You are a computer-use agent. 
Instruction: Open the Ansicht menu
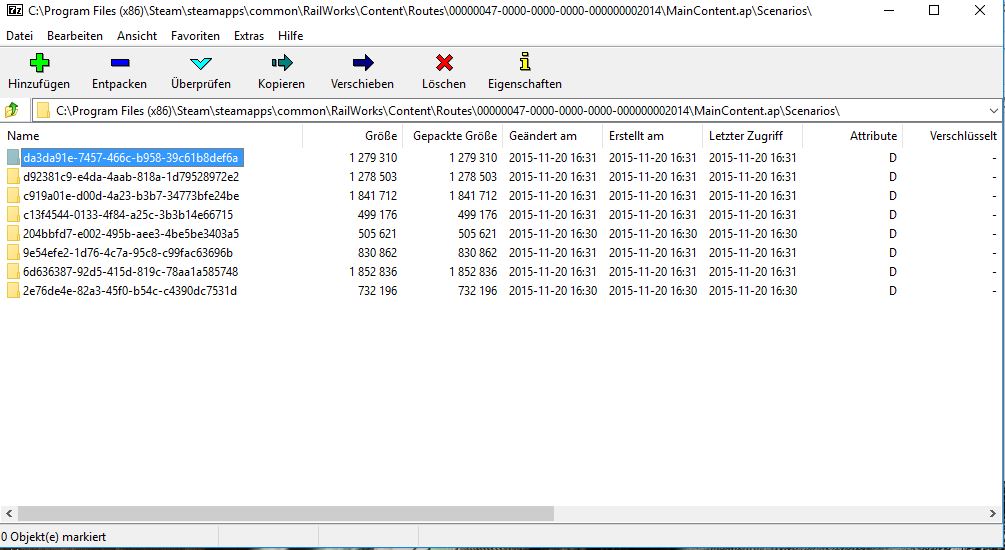coord(137,36)
